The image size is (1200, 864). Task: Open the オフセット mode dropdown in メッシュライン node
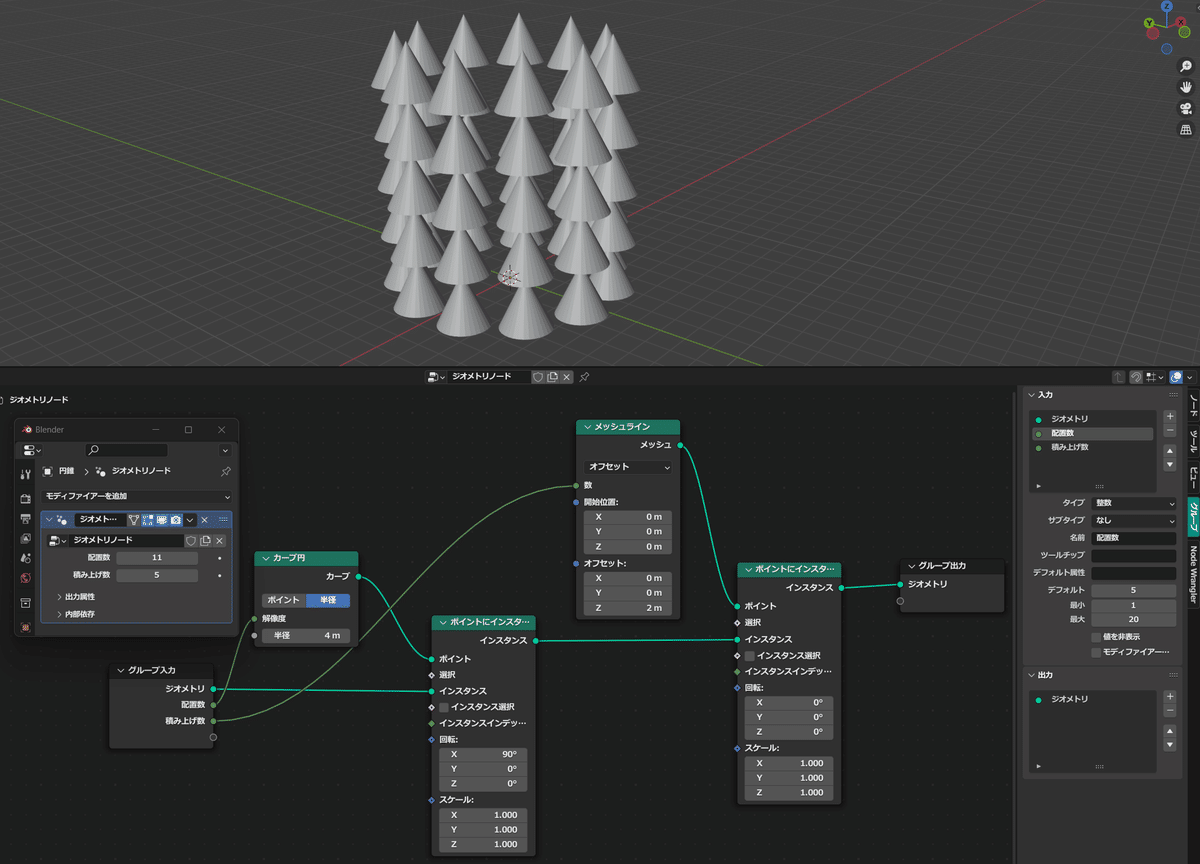click(628, 467)
